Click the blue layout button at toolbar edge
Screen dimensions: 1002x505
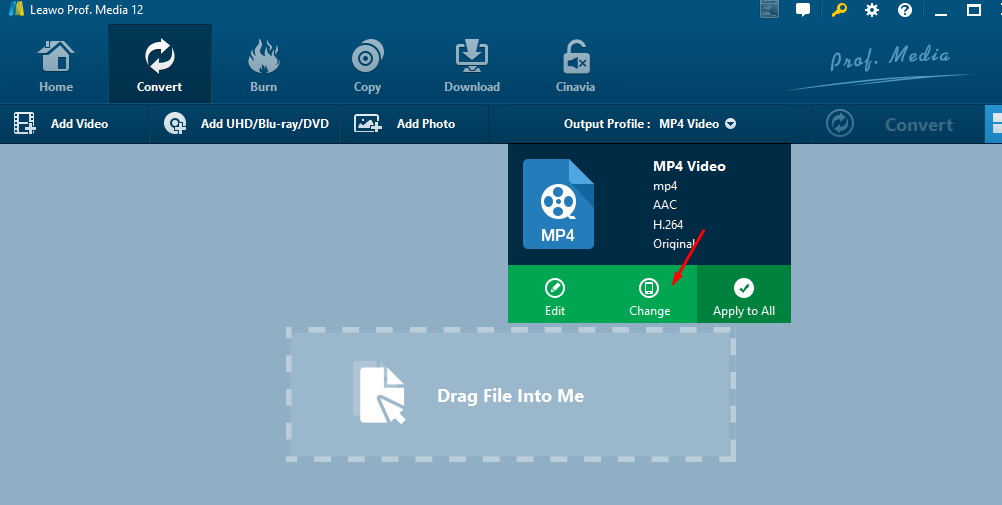pyautogui.click(x=993, y=123)
